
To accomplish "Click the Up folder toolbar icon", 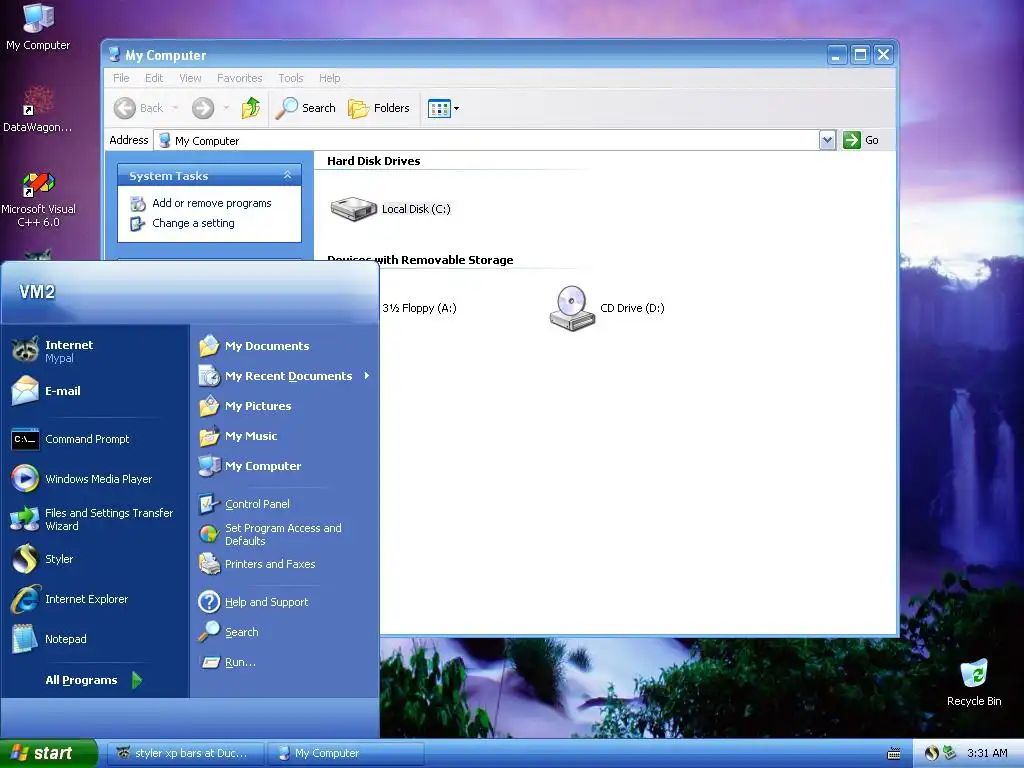I will [251, 108].
